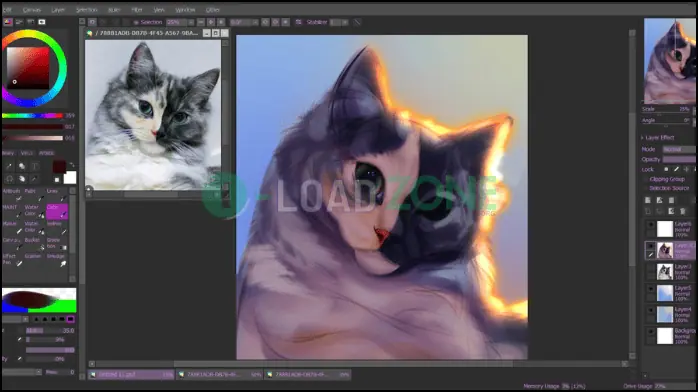Click the straight line mode icon after Stabilizer

(x=357, y=22)
